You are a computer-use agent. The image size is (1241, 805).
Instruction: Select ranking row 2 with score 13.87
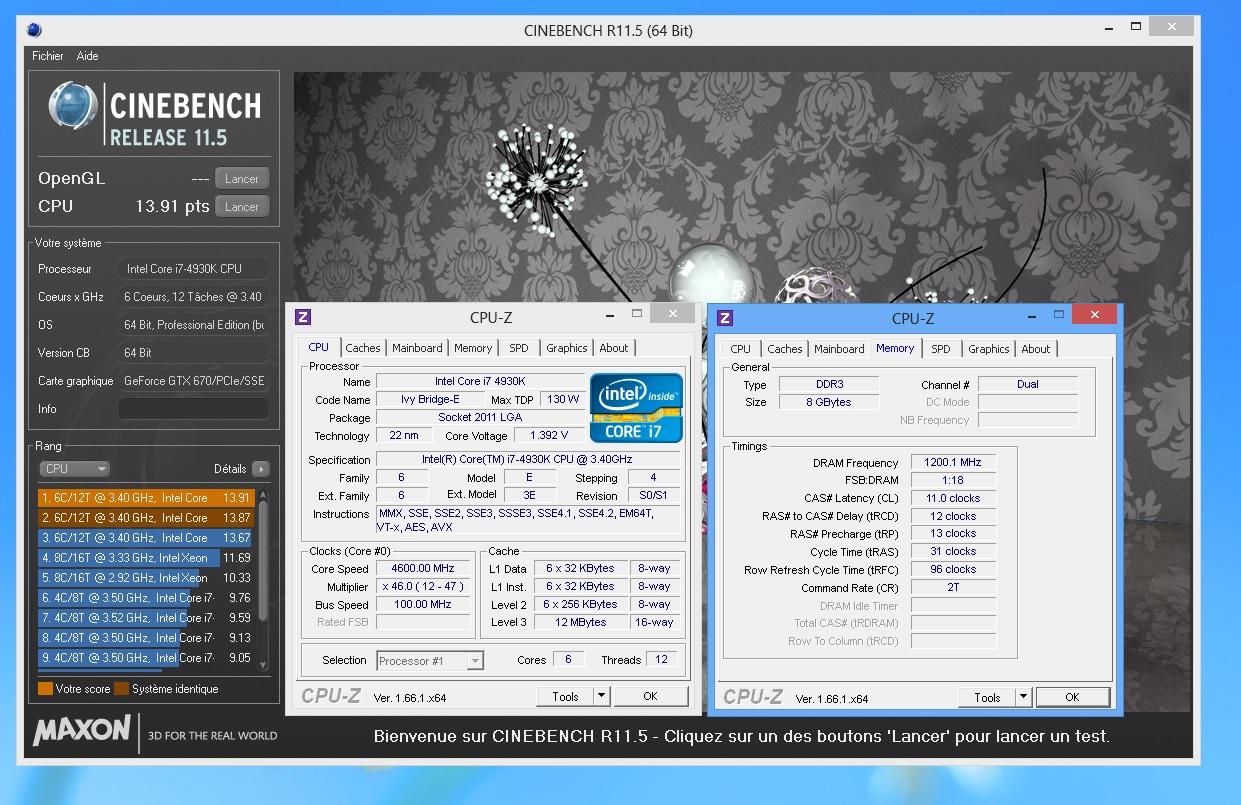click(x=146, y=518)
